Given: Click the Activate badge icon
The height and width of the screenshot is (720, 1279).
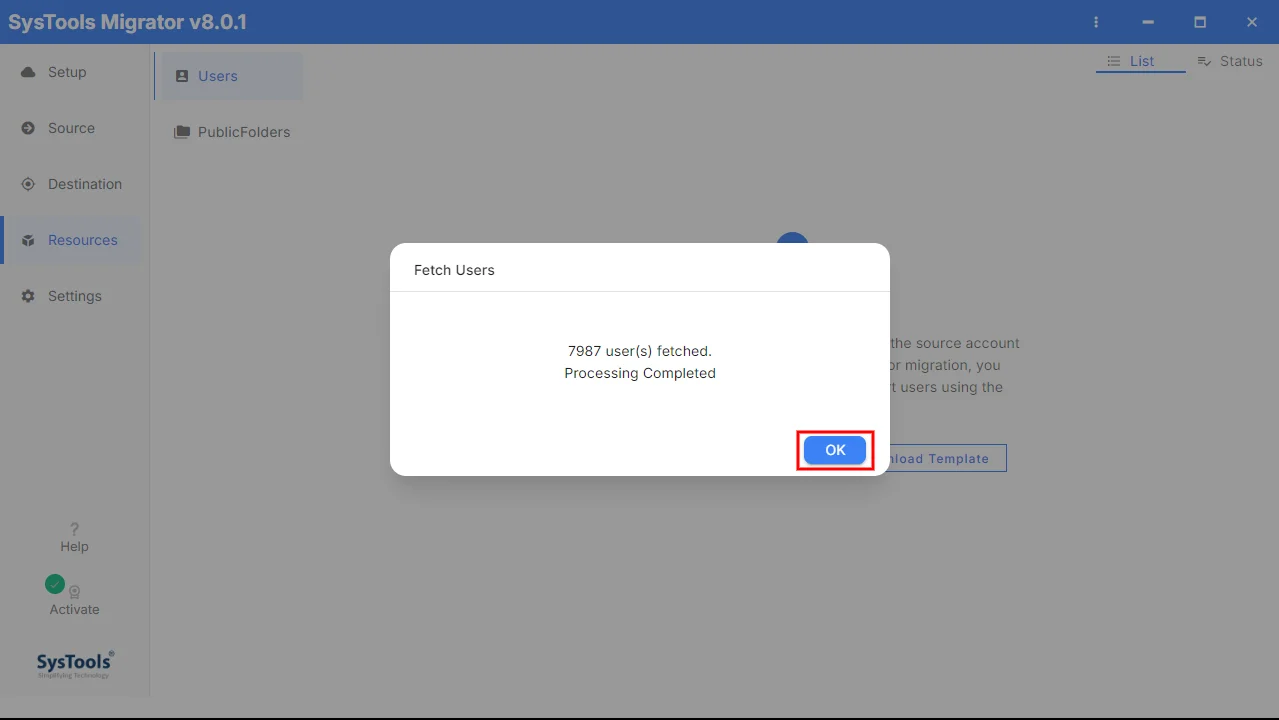Looking at the screenshot, I should pos(74,592).
